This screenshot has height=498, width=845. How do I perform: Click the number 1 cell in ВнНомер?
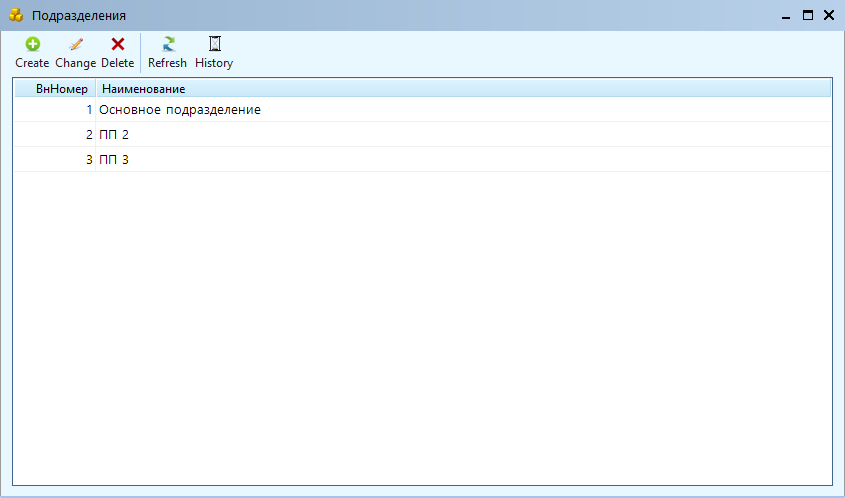tap(89, 110)
